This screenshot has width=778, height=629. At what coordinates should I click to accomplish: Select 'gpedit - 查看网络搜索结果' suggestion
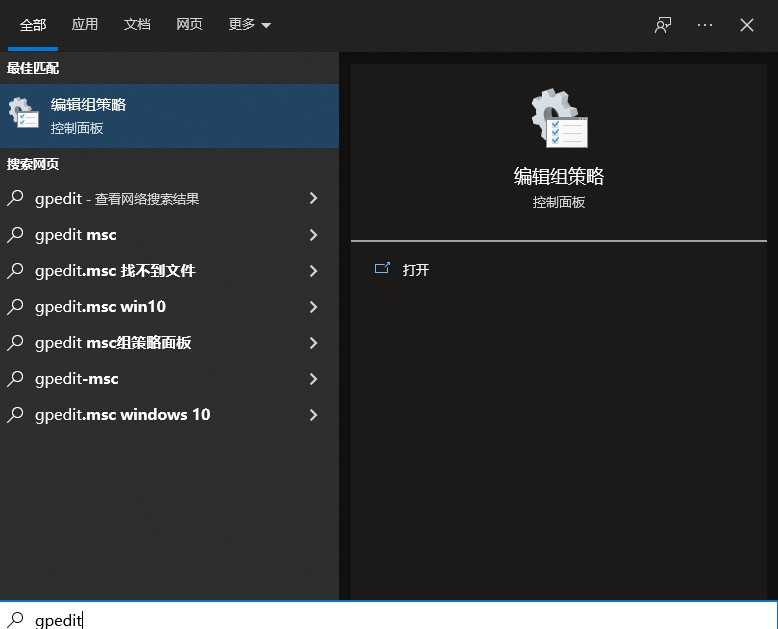(169, 198)
